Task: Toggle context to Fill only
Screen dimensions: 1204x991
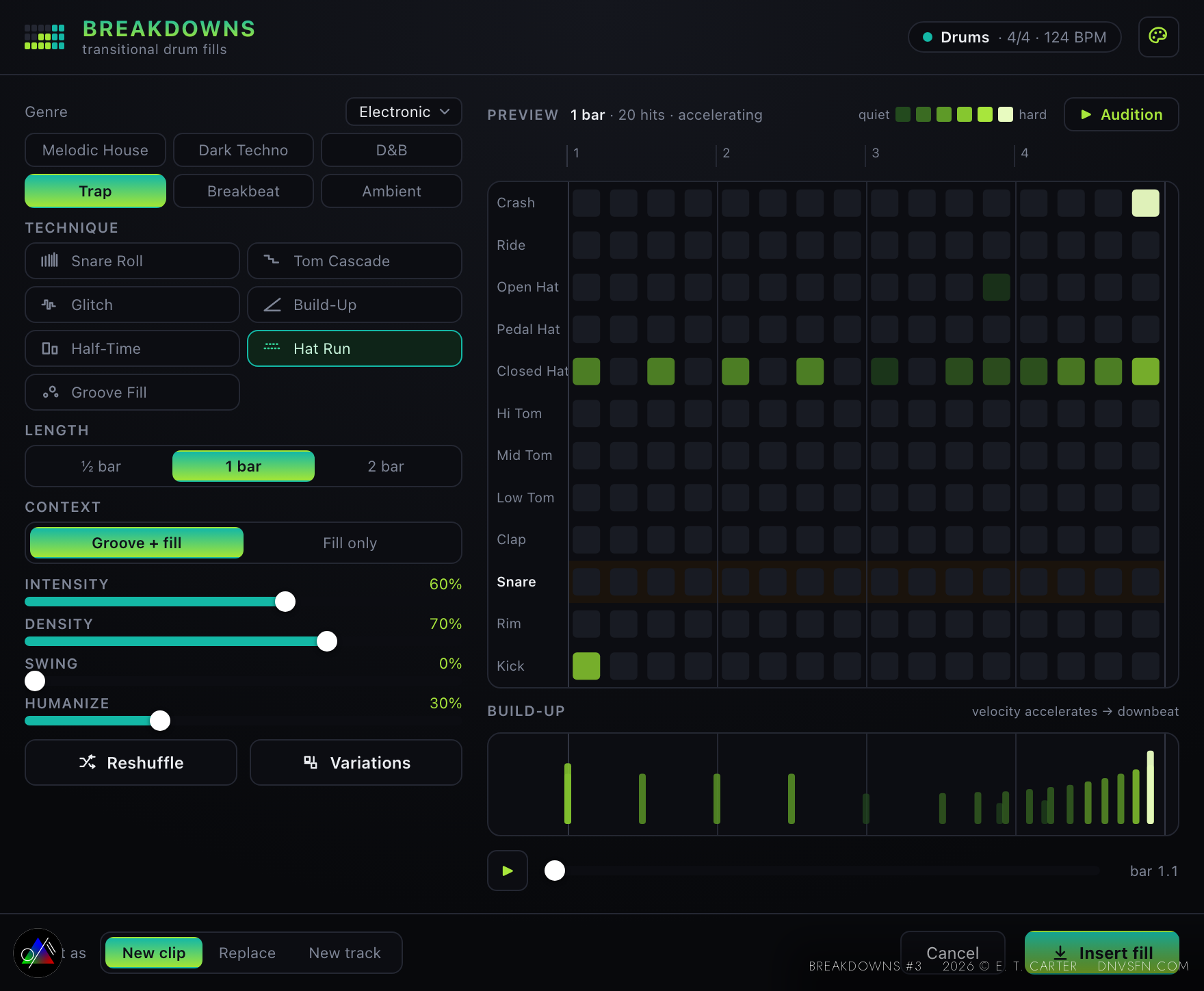Action: pos(350,543)
